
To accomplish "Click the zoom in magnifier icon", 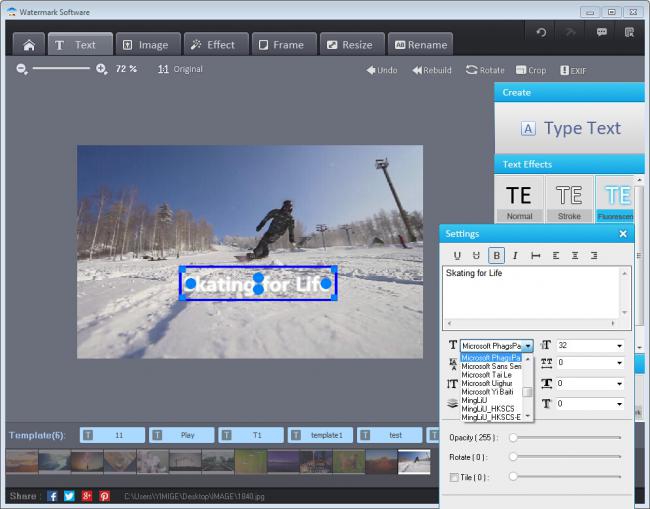I will (102, 69).
